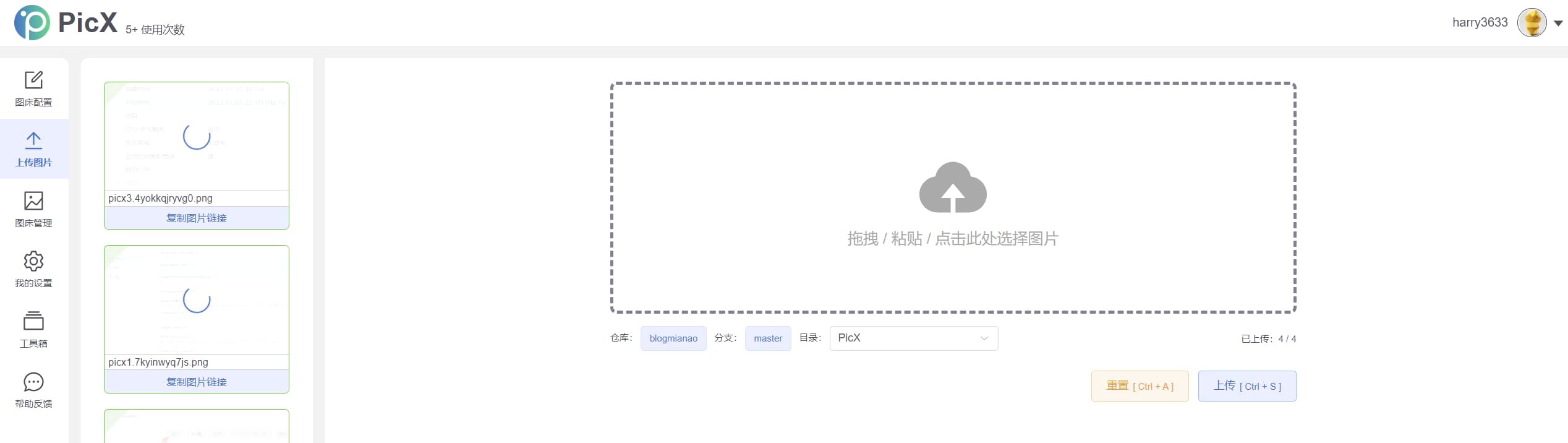The image size is (1568, 443).
Task: Open 图床管理 image icon in sidebar
Action: (x=33, y=200)
